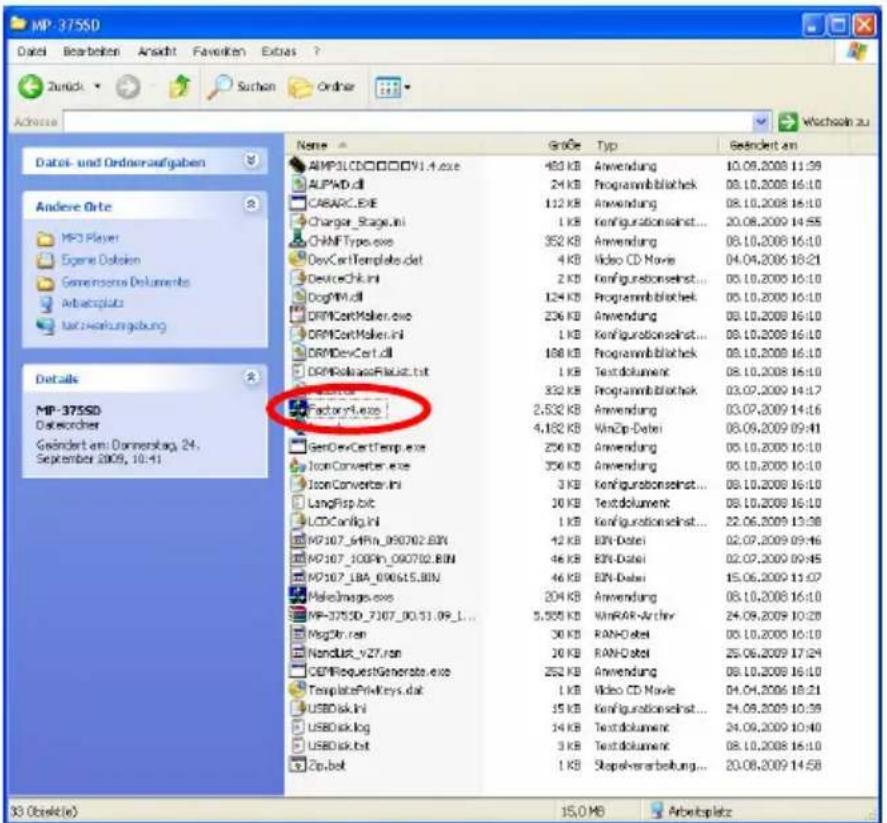
Task: Open the Datei menu
Action: pos(31,51)
